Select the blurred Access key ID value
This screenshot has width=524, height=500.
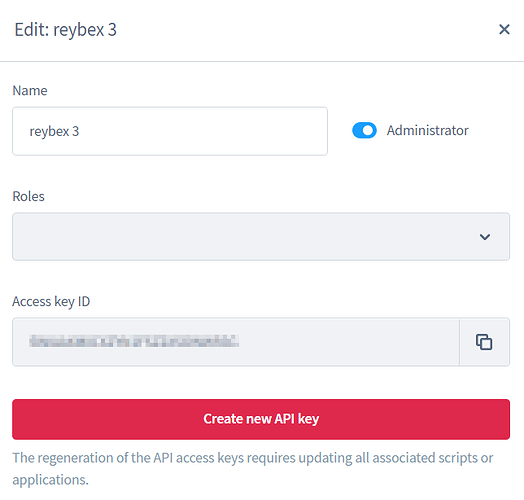pos(134,341)
